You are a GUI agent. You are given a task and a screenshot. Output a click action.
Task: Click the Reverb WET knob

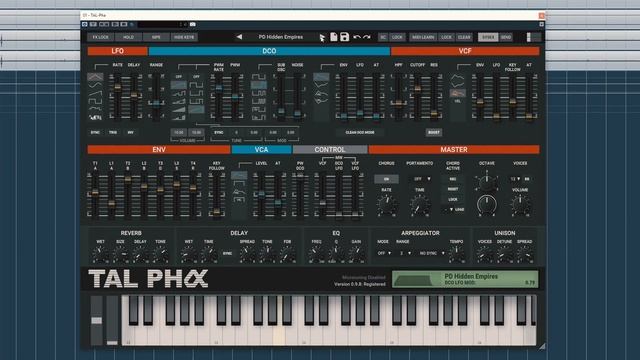click(100, 255)
